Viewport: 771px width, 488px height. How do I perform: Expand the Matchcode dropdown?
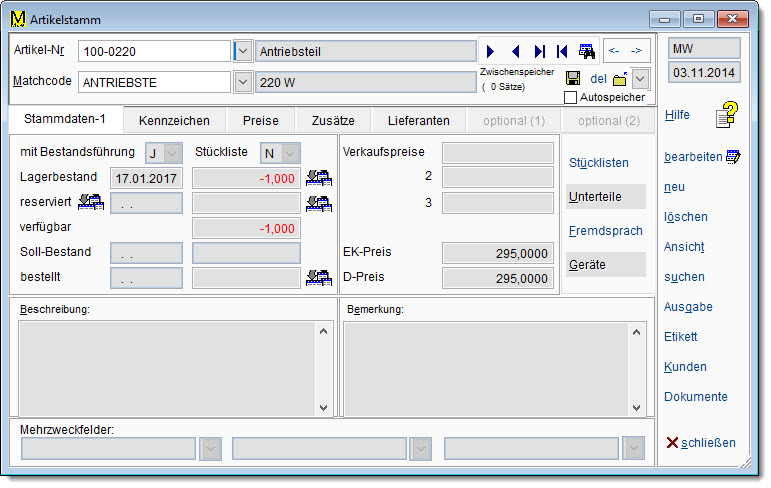point(243,82)
